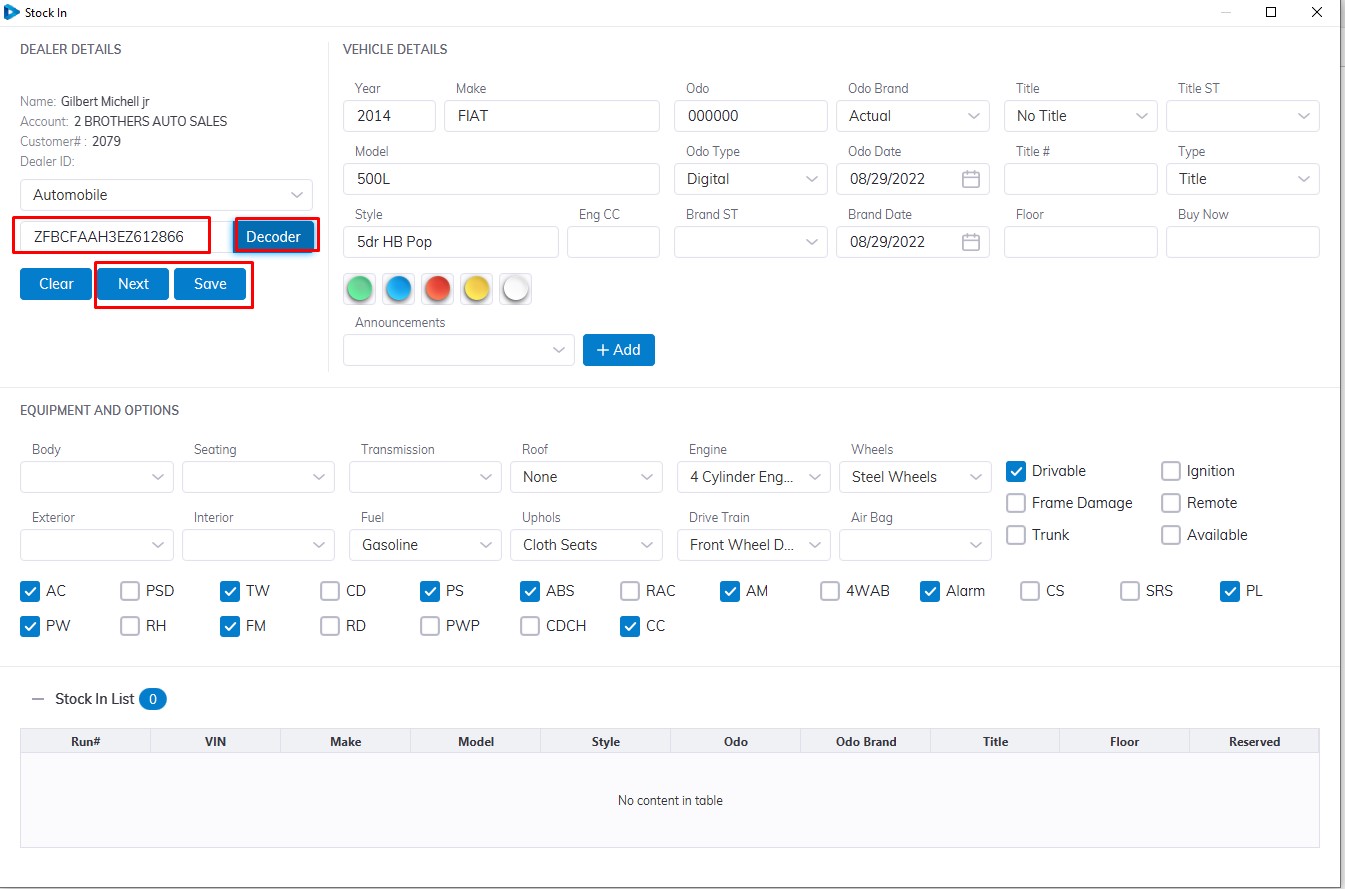Open the Automobile vehicle type dropdown
The width and height of the screenshot is (1345, 889).
pyautogui.click(x=166, y=195)
